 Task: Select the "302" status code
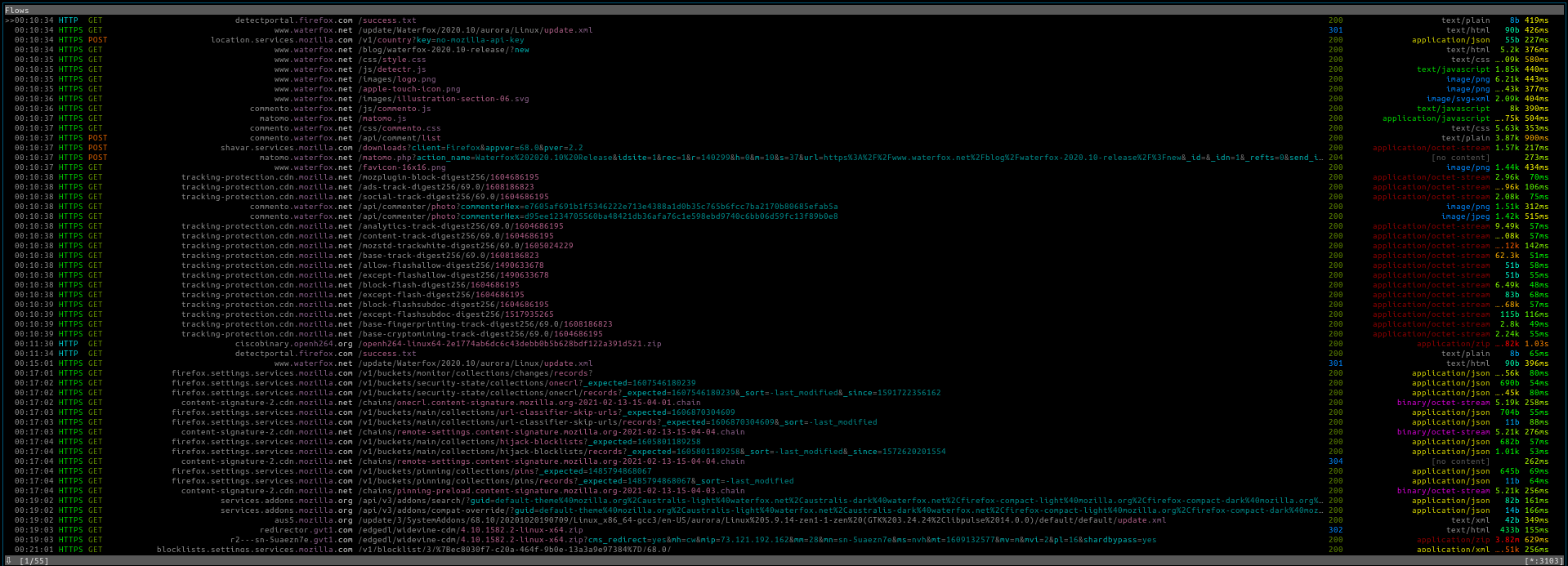click(1336, 530)
